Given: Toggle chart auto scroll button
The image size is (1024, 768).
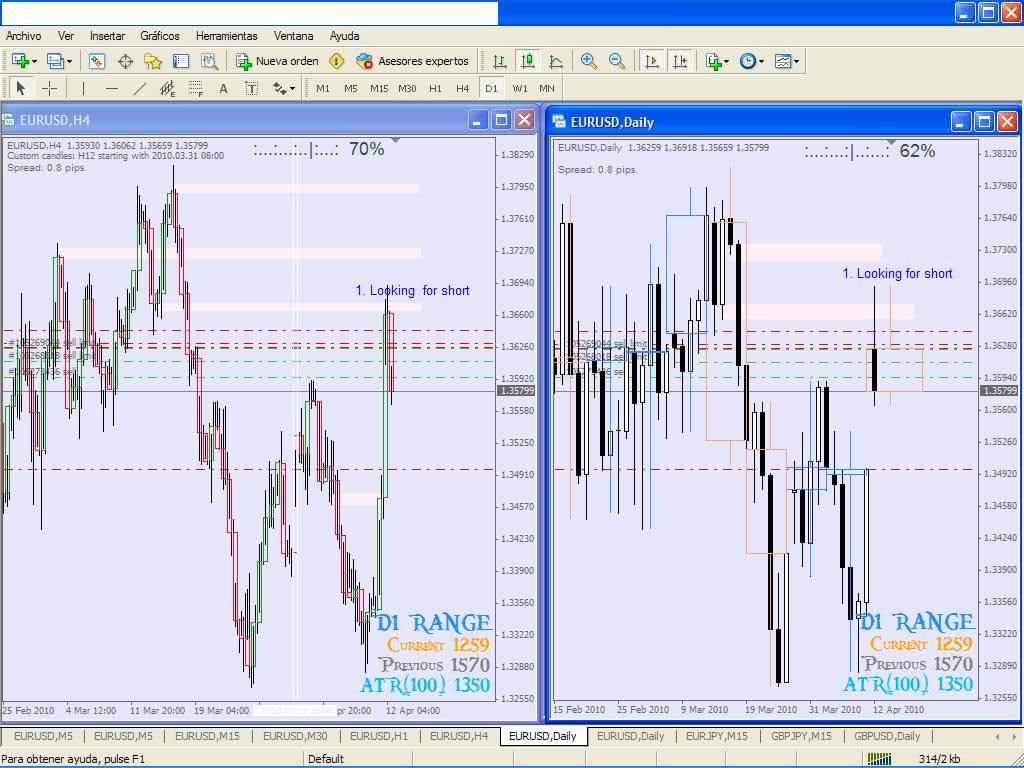Looking at the screenshot, I should pos(652,61).
